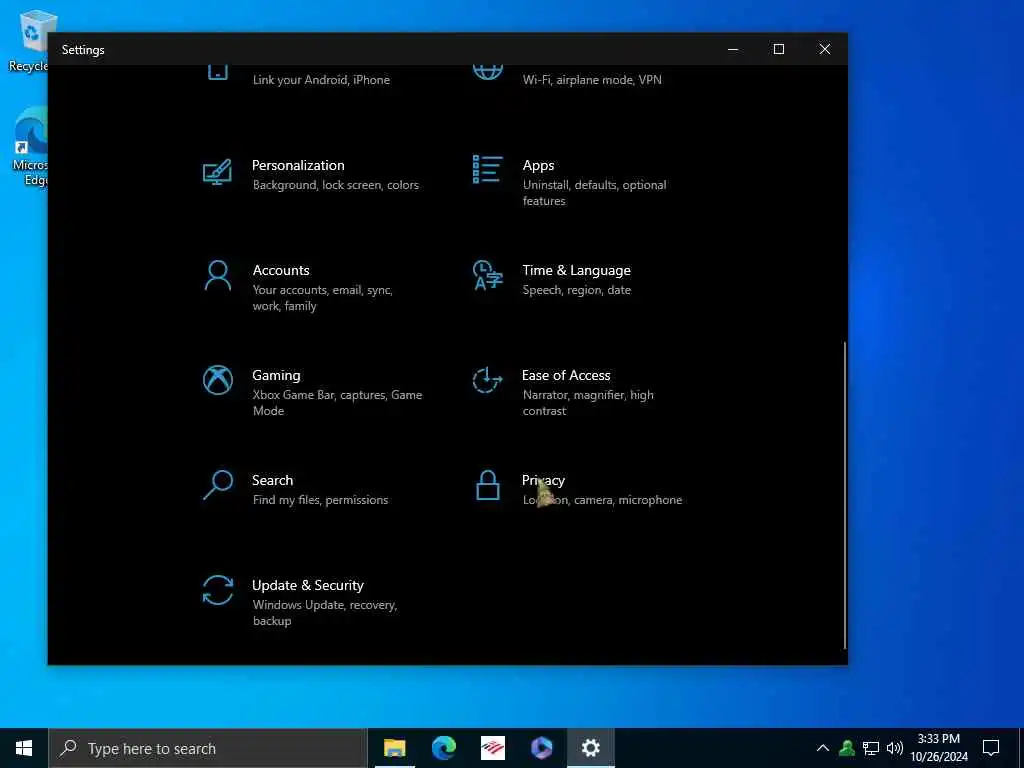This screenshot has height=768, width=1024.
Task: Click "Link your Android, iPhone" text
Action: (321, 80)
